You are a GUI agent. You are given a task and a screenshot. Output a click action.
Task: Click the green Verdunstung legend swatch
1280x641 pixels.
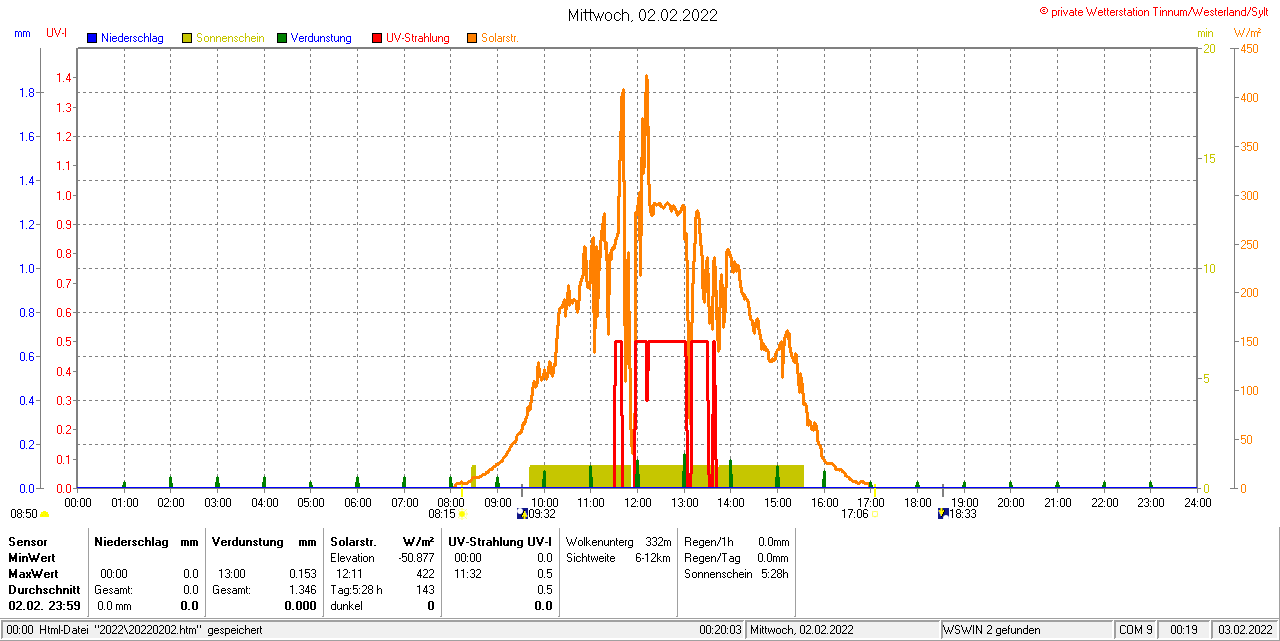click(282, 38)
